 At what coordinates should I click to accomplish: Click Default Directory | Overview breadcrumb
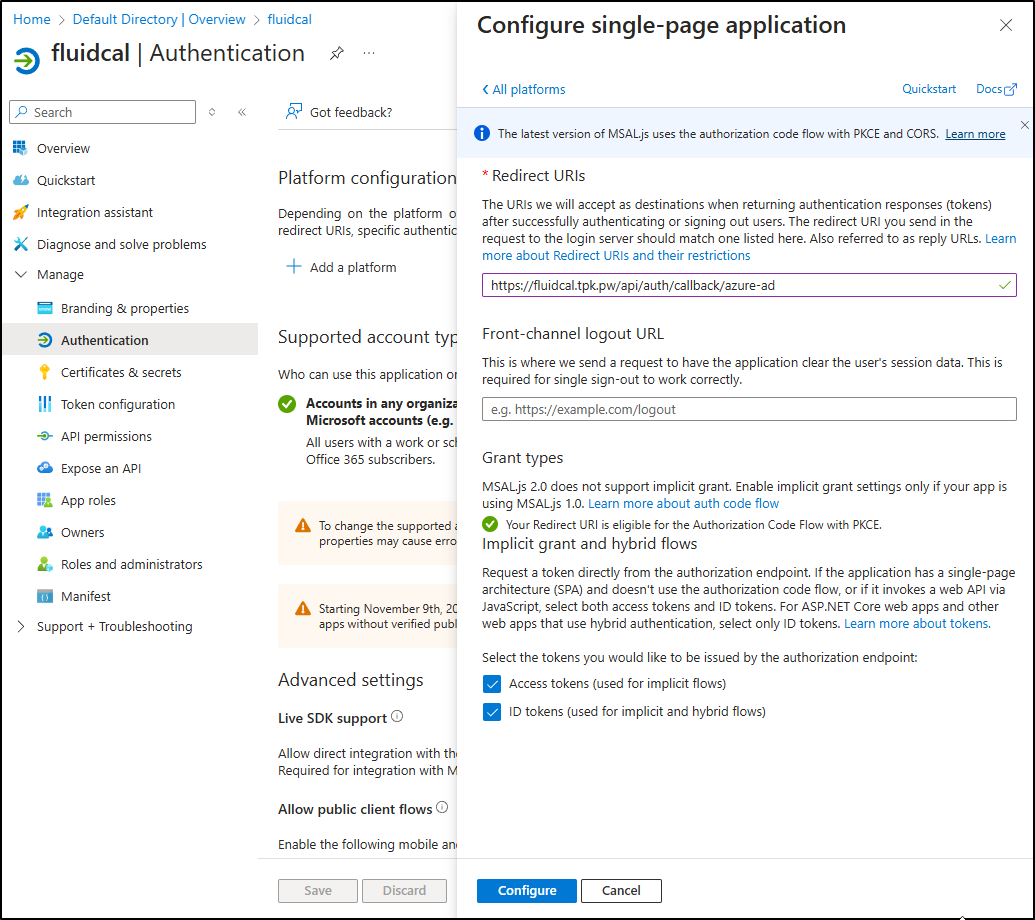pos(159,19)
